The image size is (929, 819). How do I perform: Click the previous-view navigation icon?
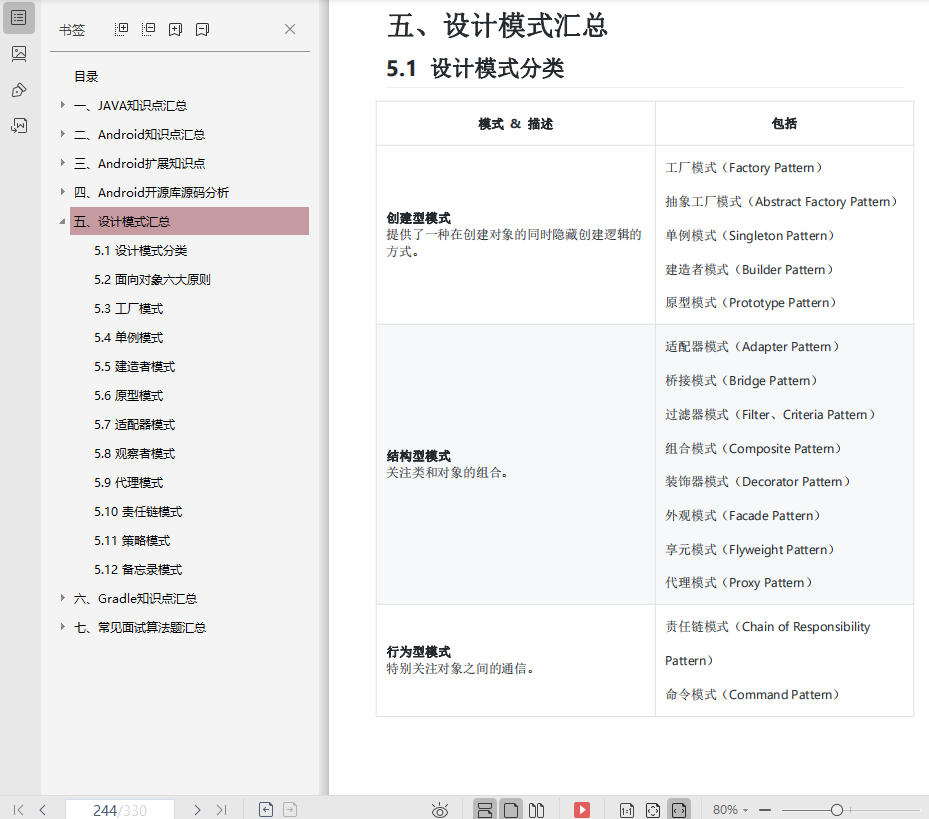click(267, 810)
